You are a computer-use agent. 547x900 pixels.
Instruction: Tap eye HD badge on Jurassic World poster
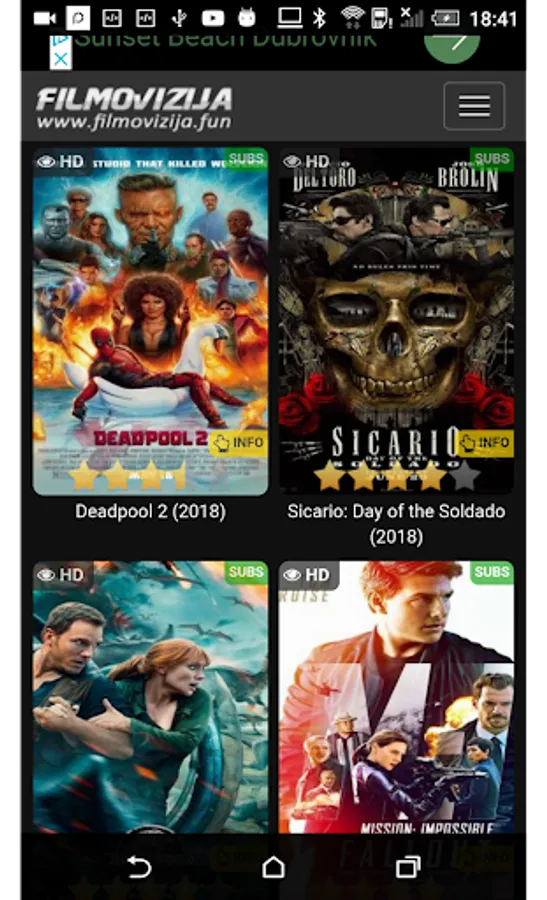(61, 575)
